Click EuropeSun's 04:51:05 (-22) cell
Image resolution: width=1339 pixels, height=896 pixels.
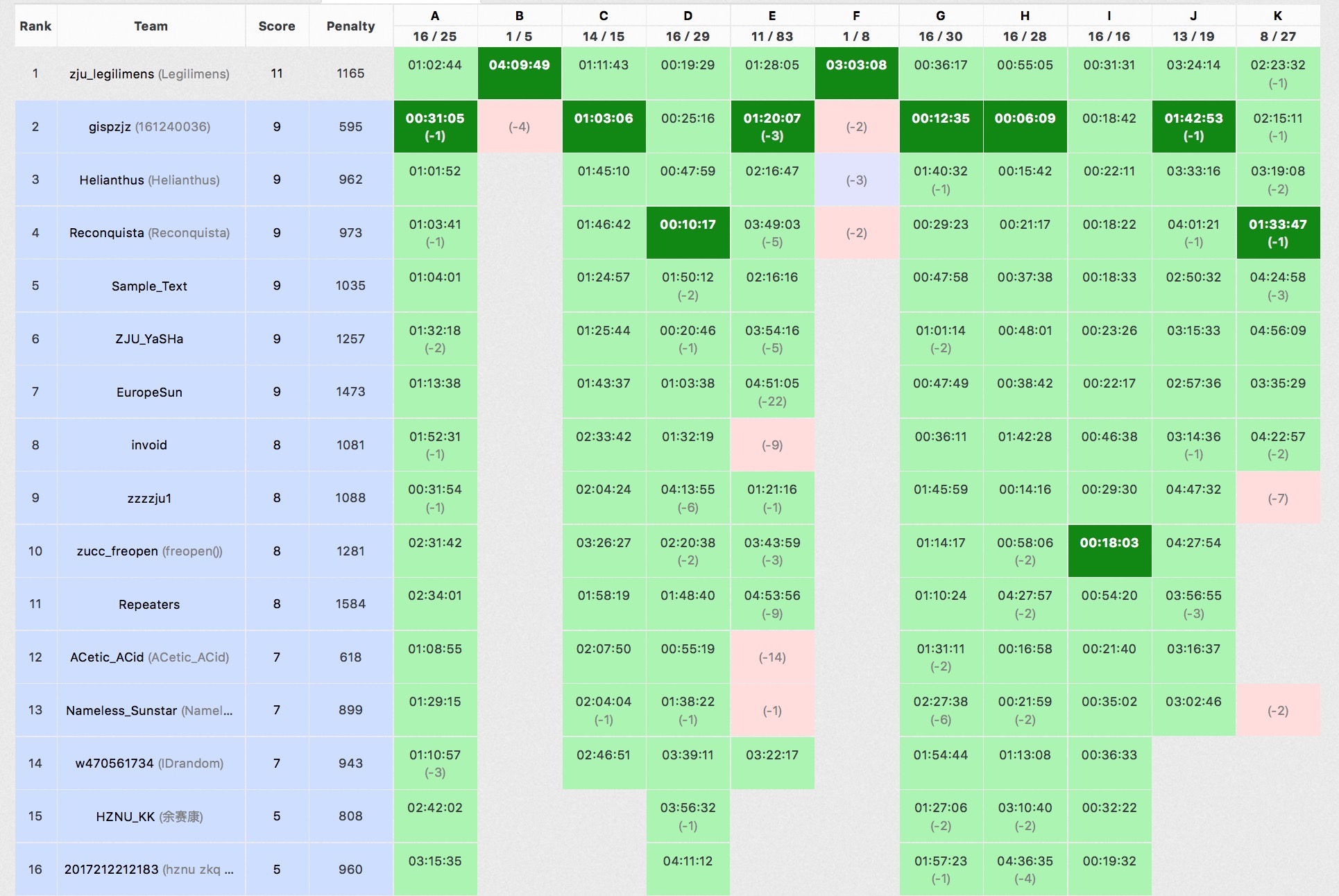(772, 392)
